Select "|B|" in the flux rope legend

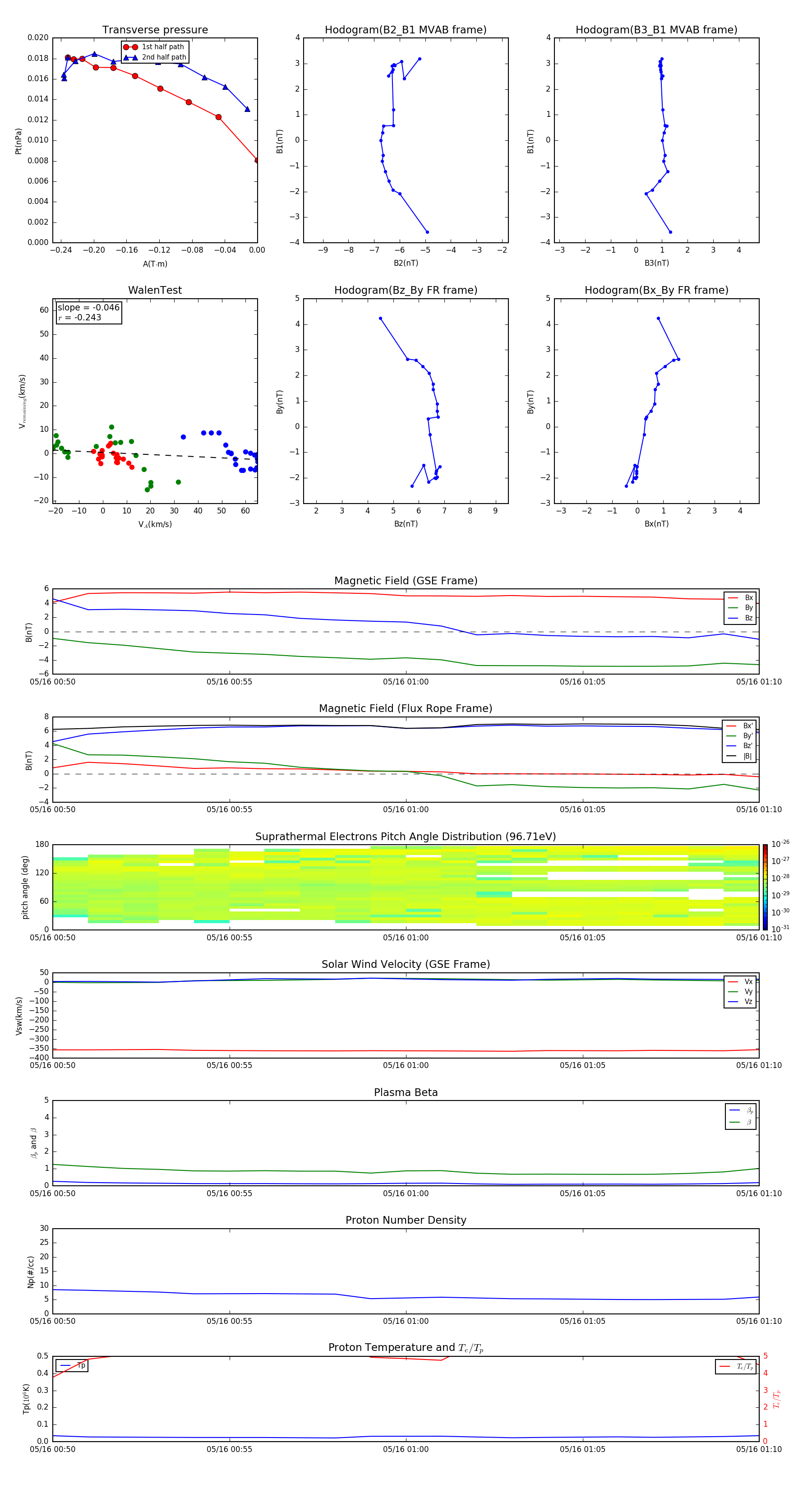coord(740,756)
